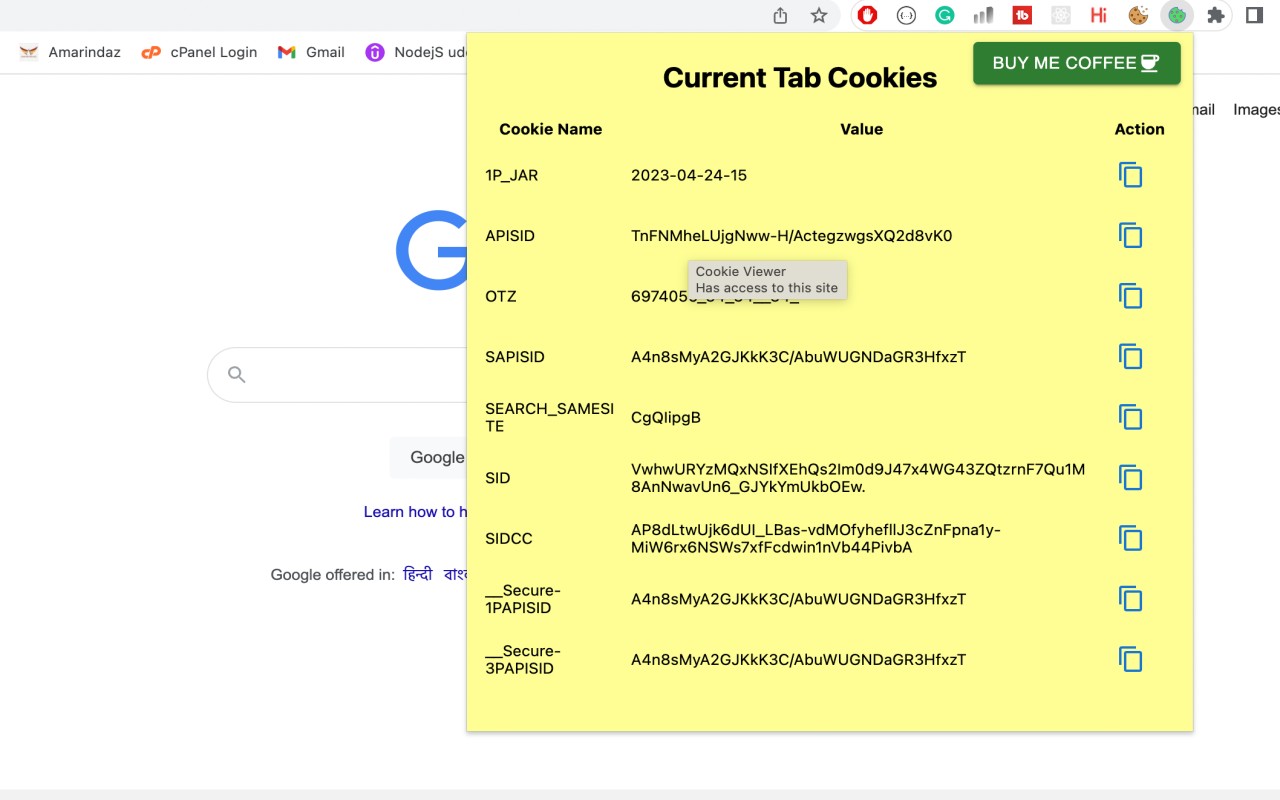The width and height of the screenshot is (1280, 800).
Task: Open the Images link on Google page
Action: point(1256,110)
